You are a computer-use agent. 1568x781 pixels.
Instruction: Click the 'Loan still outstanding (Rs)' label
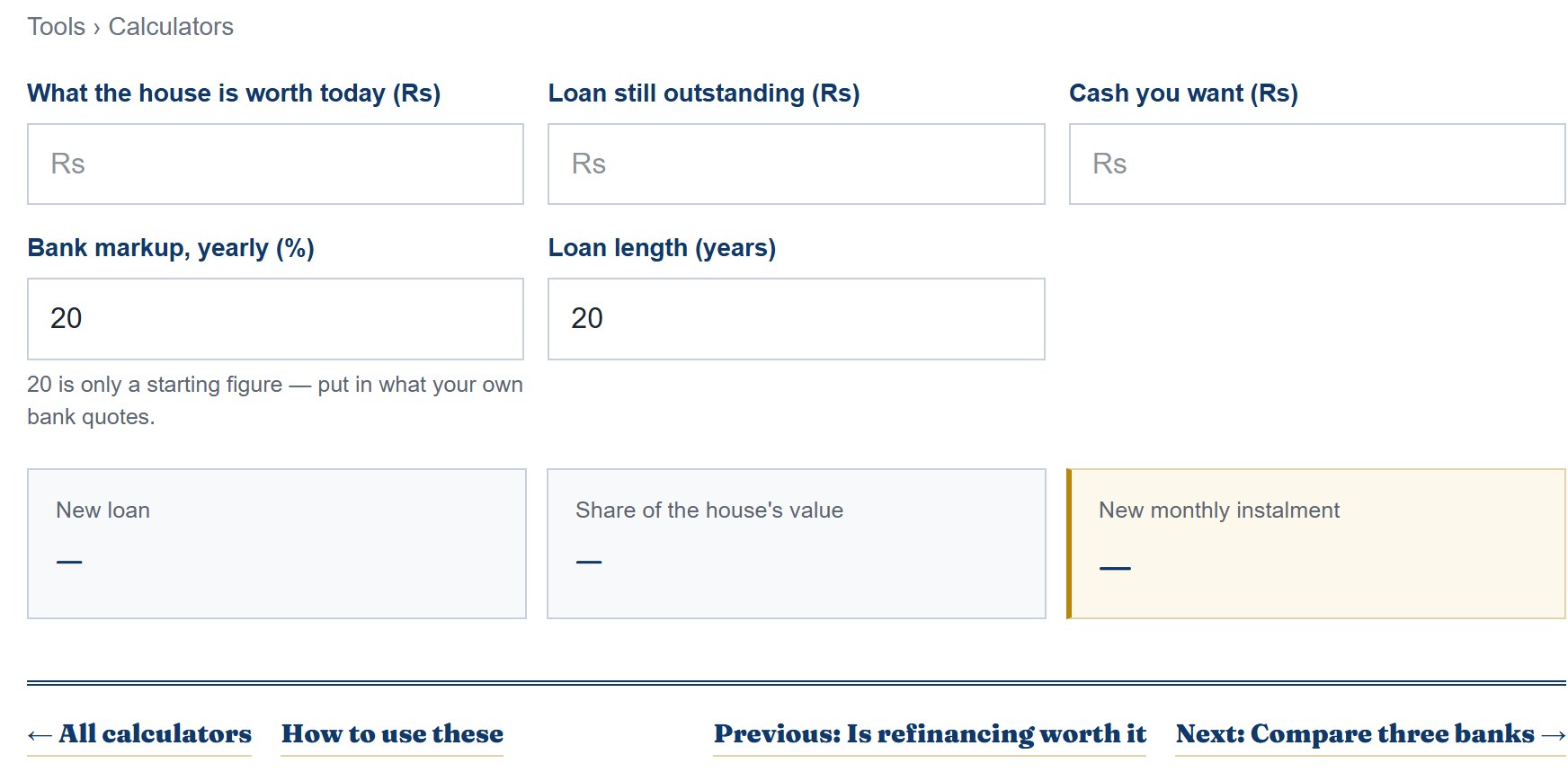[x=704, y=93]
